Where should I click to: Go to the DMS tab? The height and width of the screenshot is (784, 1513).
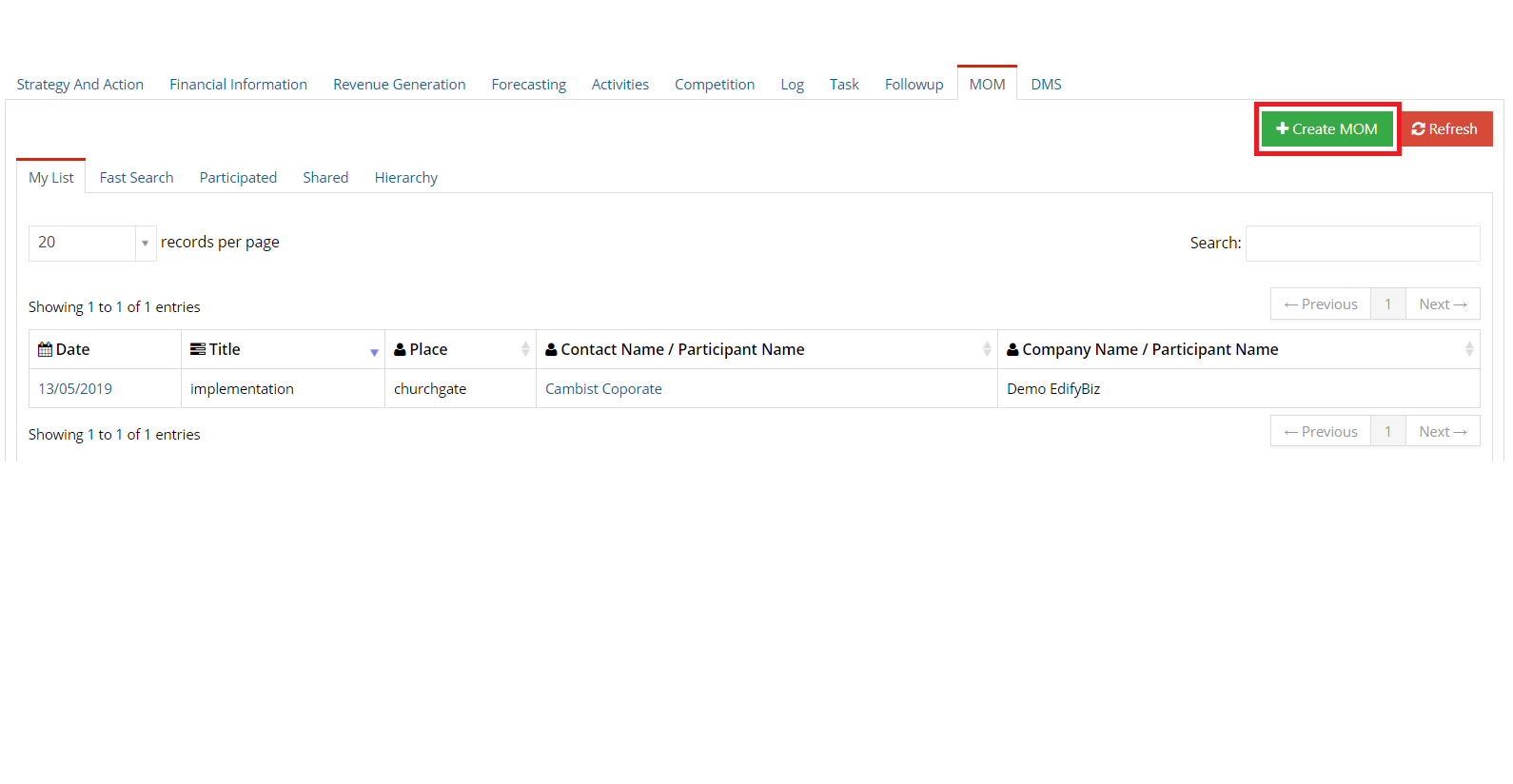coord(1046,85)
